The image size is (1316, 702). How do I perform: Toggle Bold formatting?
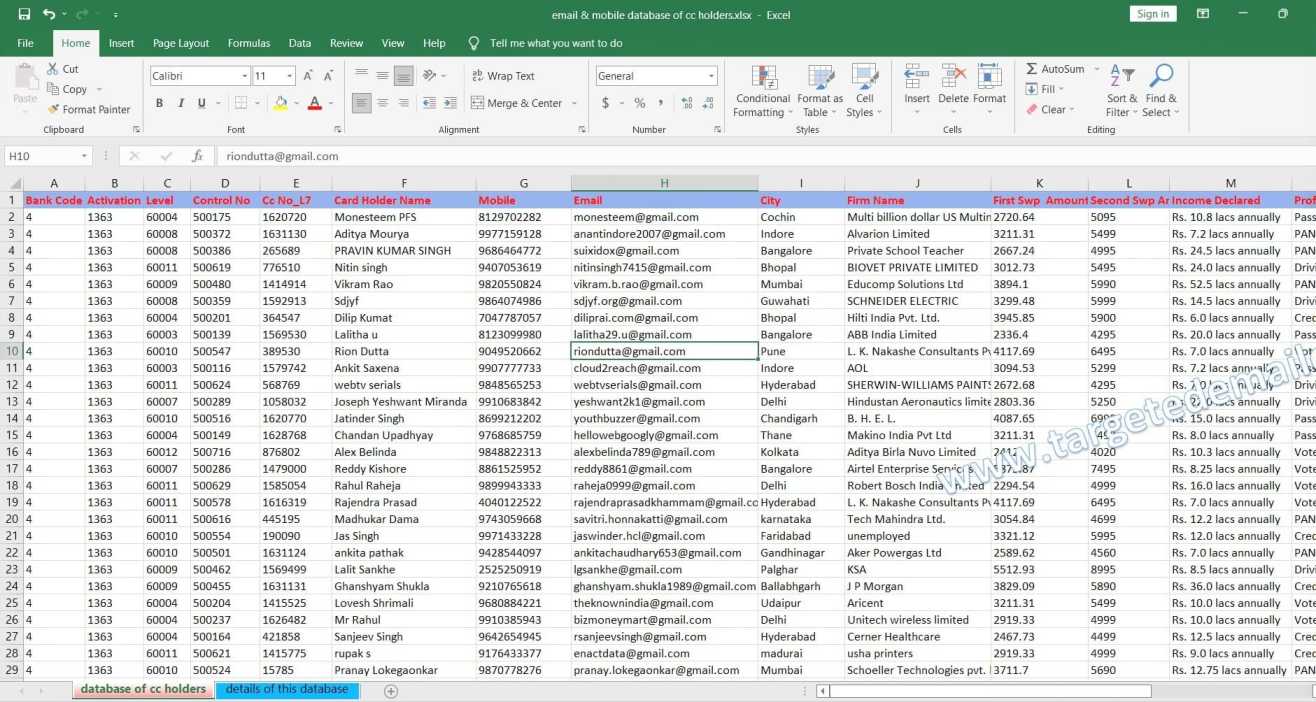159,103
